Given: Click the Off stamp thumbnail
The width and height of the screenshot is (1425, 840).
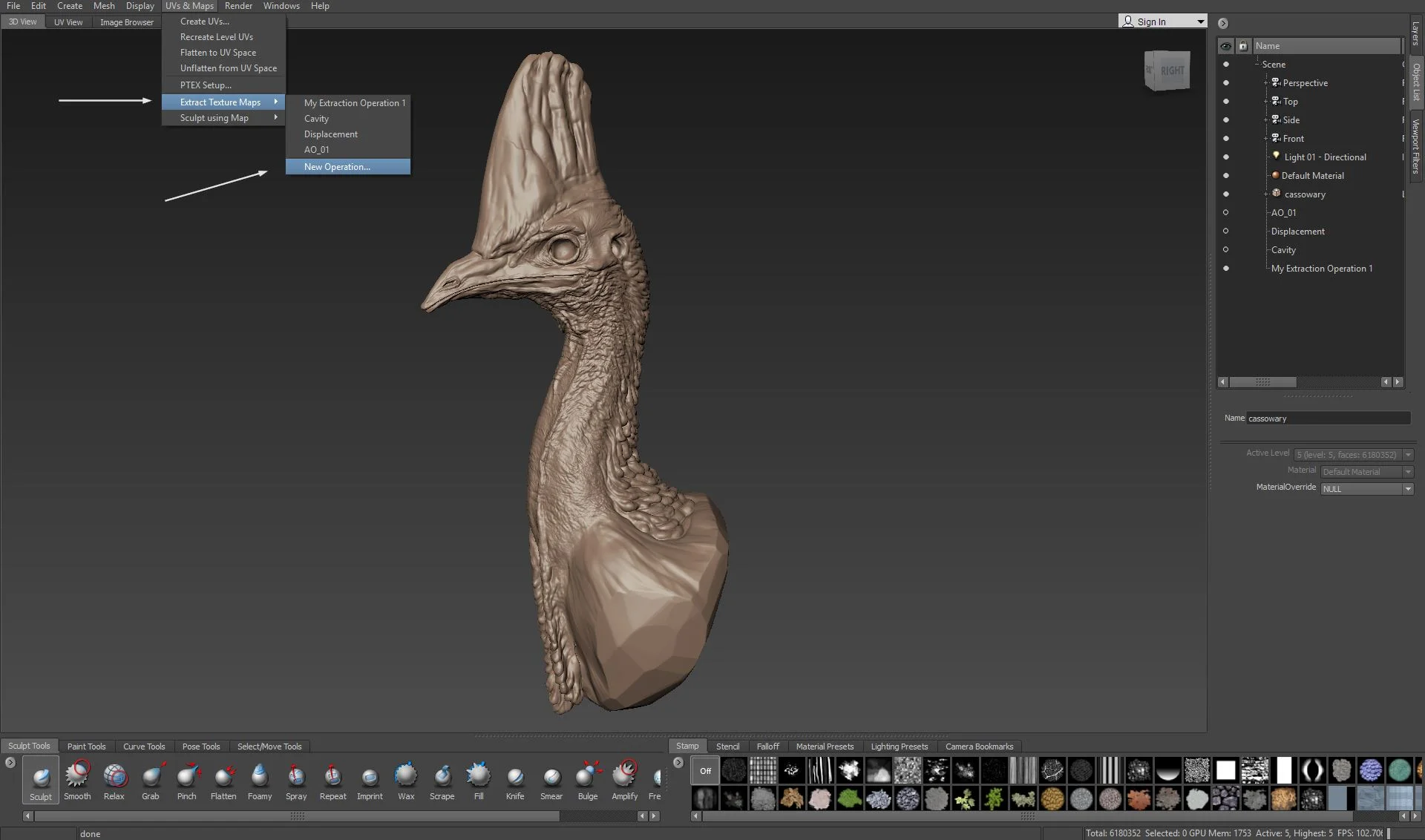Looking at the screenshot, I should 705,771.
